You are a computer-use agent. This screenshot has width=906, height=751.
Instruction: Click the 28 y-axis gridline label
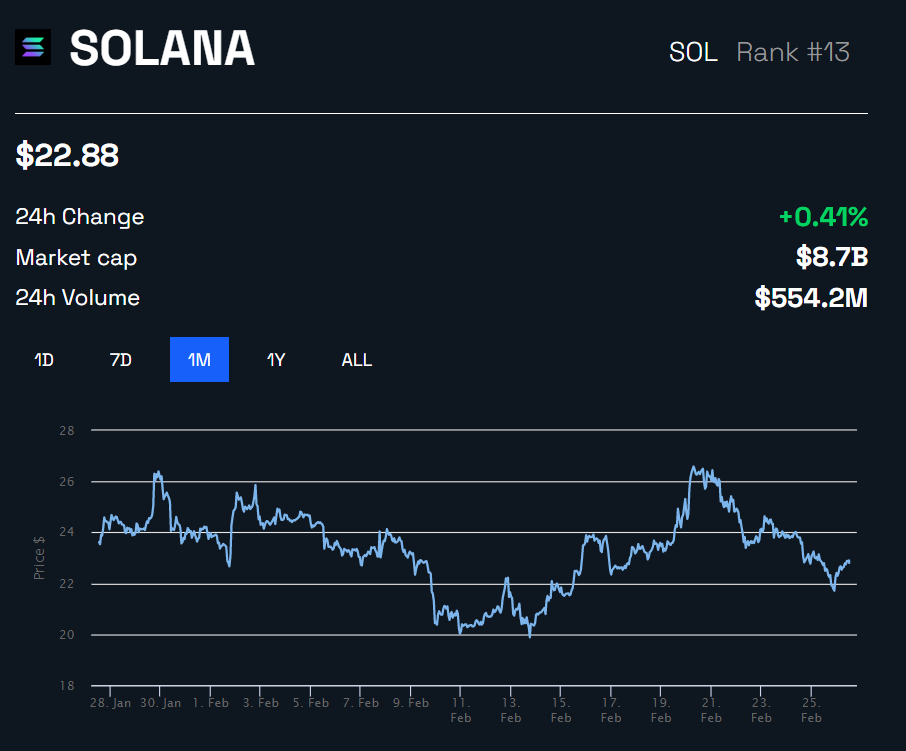pyautogui.click(x=68, y=430)
